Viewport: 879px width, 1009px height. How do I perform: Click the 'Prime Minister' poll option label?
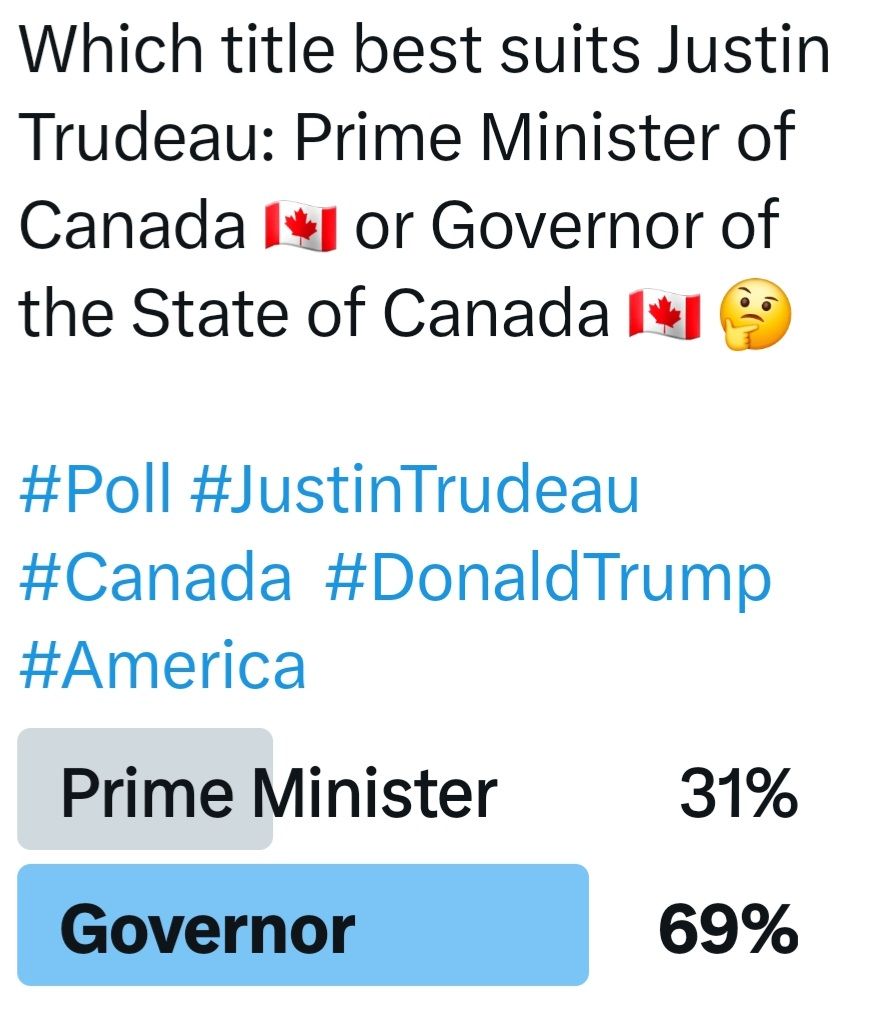[x=278, y=795]
